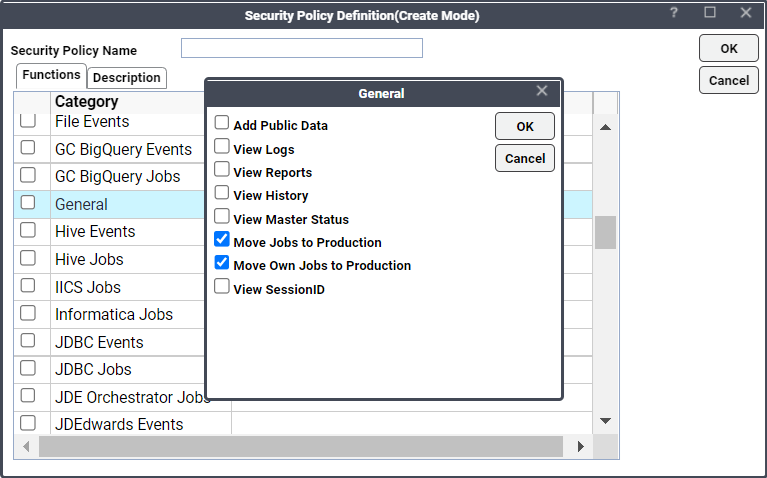The width and height of the screenshot is (767, 478).
Task: Maximize the Security Policy Definition window
Action: pyautogui.click(x=710, y=13)
